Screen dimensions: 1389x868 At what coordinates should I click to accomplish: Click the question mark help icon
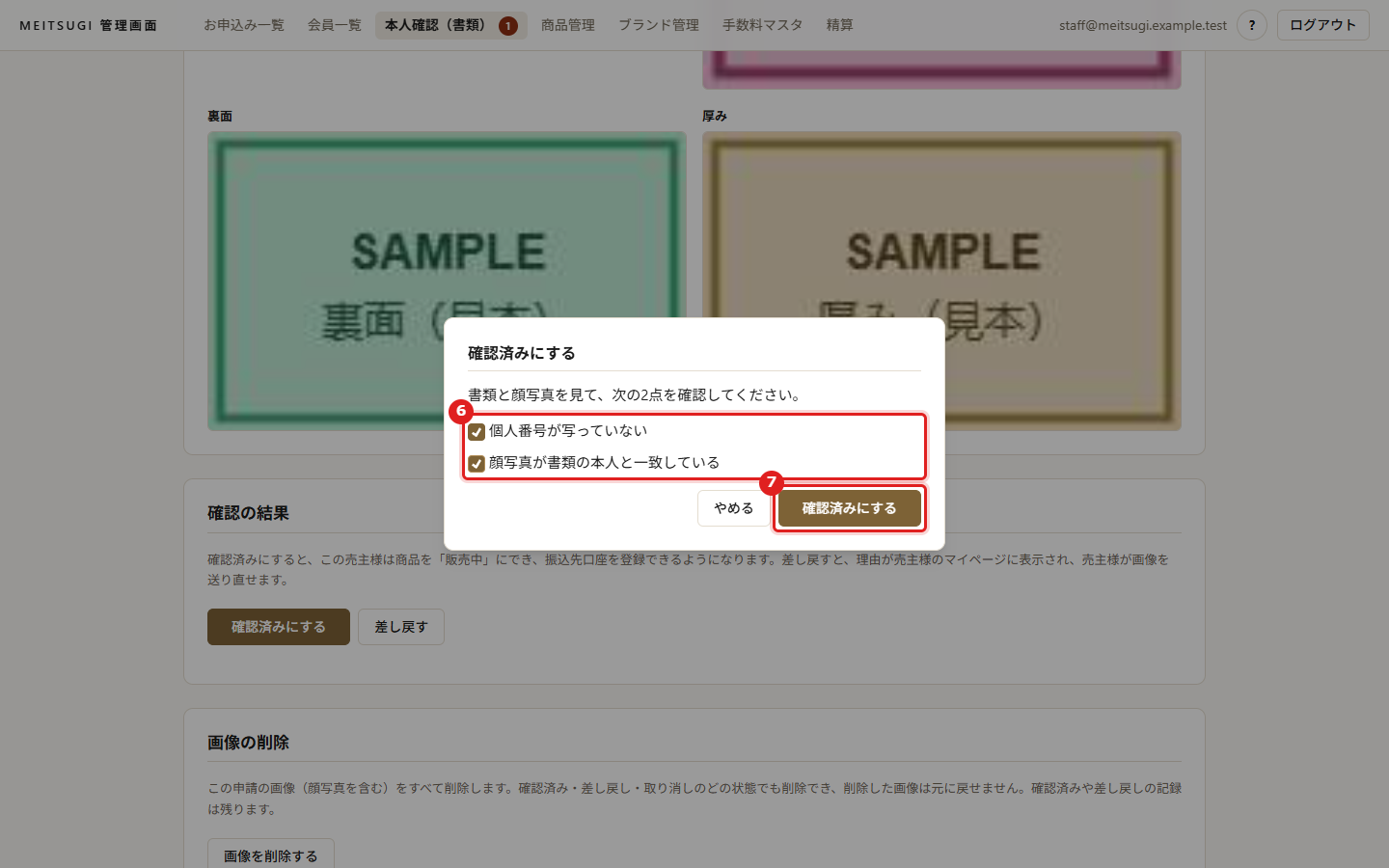[x=1252, y=25]
